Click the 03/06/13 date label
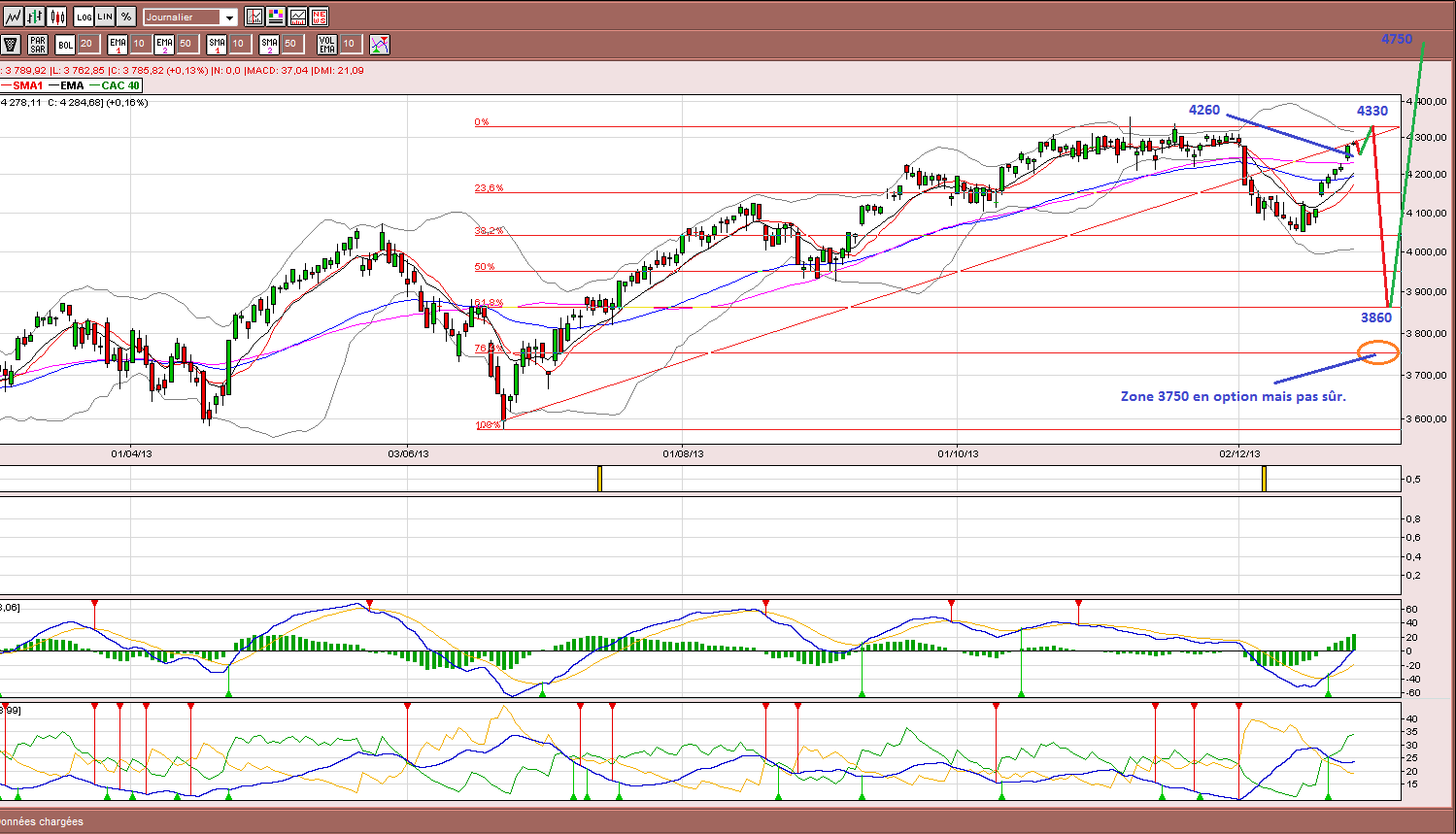This screenshot has height=834, width=1456. pos(408,453)
